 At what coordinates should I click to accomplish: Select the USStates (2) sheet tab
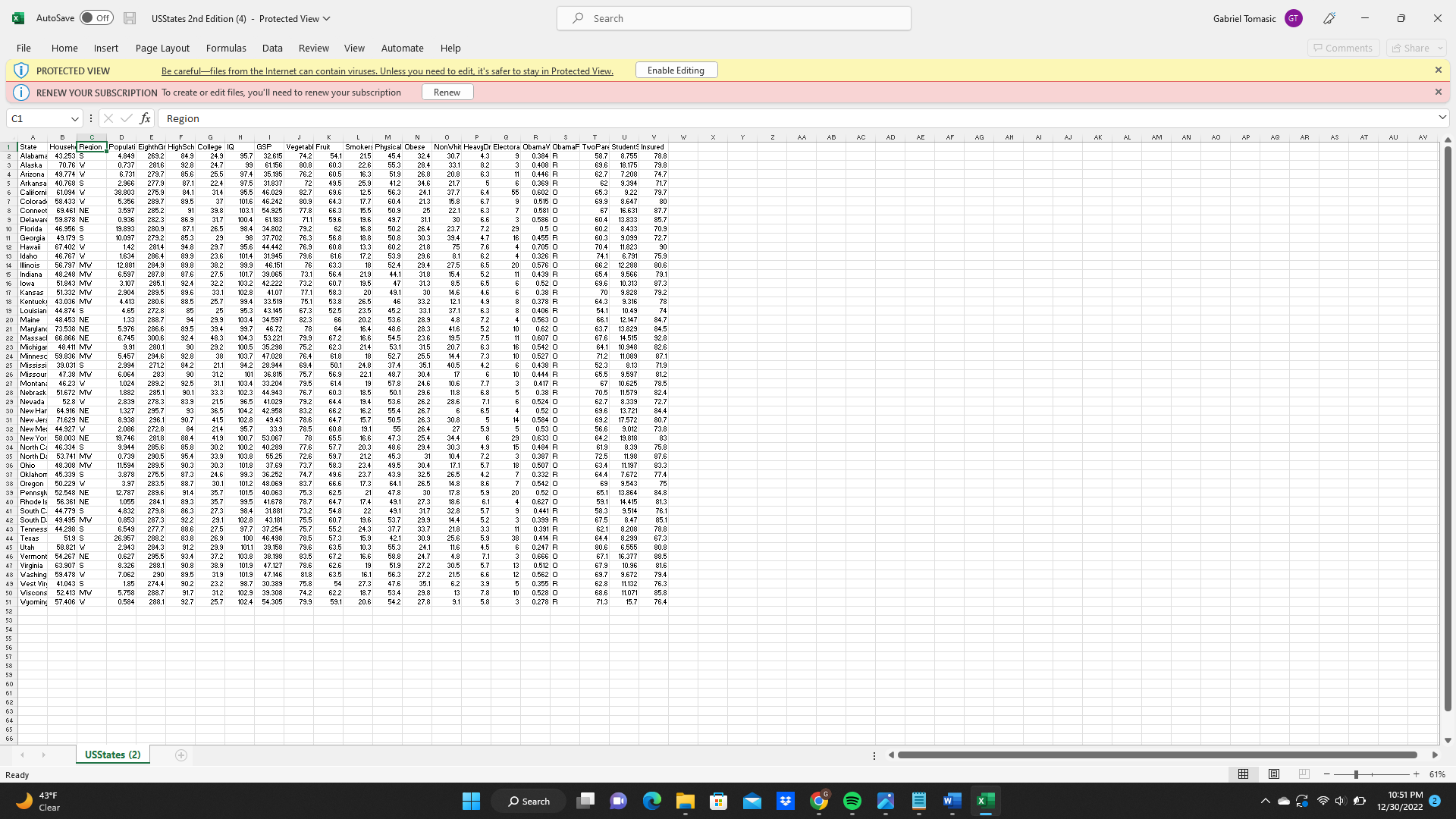[111, 755]
